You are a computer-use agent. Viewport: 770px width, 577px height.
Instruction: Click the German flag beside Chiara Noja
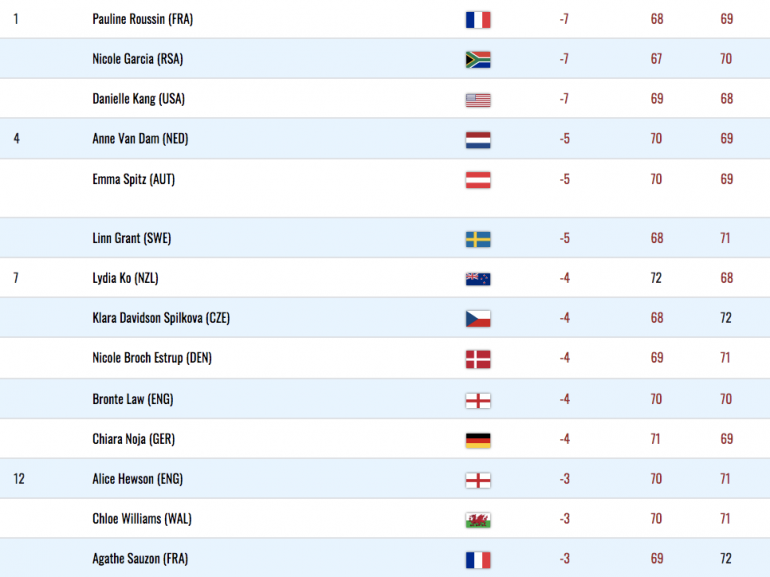click(478, 440)
